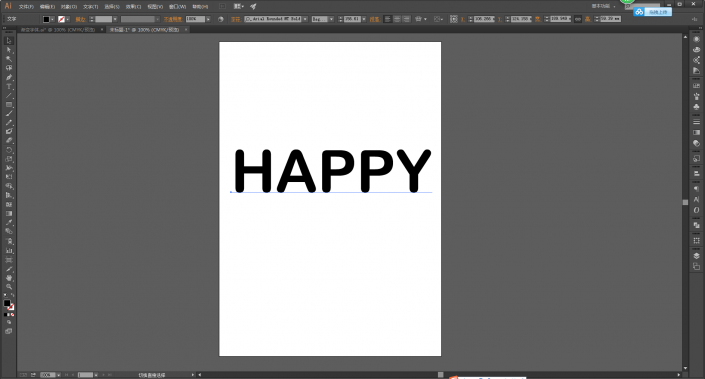Swap fill and stroke in toolbar
This screenshot has width=705, height=379.
click(x=12, y=295)
